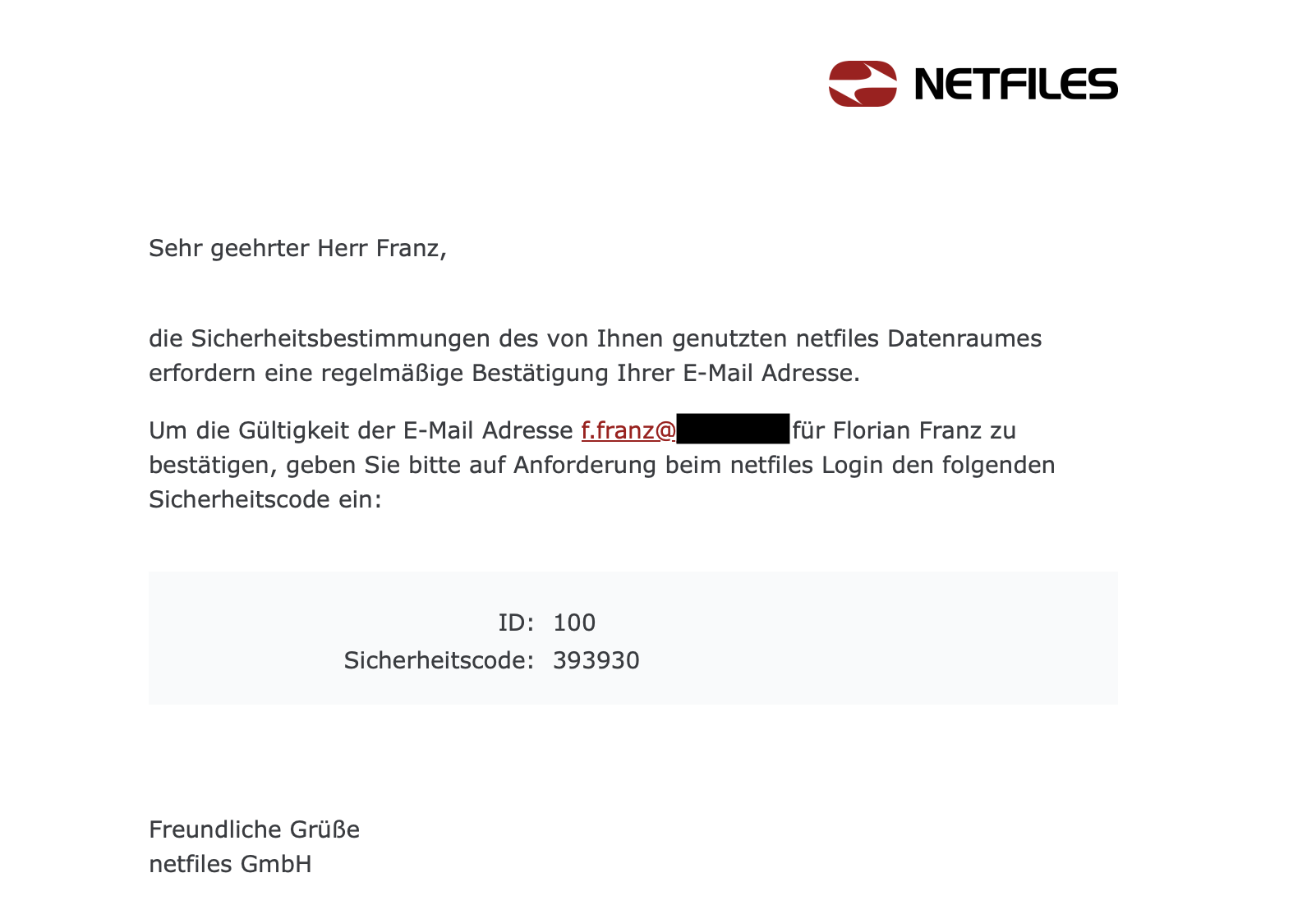Click the words "regelmäßige Bestätigung"
Image resolution: width=1316 pixels, height=905 pixels.
click(465, 373)
